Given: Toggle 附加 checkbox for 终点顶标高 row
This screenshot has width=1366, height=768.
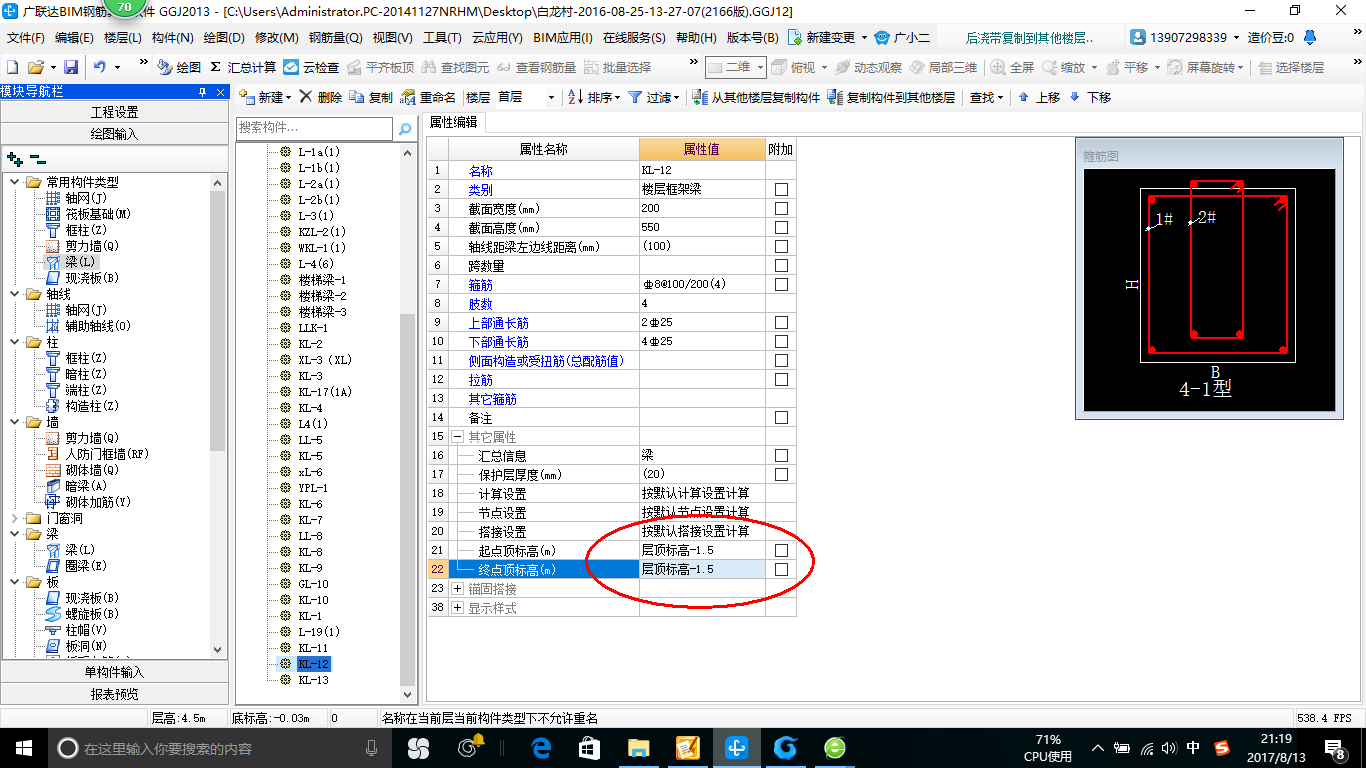Looking at the screenshot, I should pyautogui.click(x=781, y=570).
